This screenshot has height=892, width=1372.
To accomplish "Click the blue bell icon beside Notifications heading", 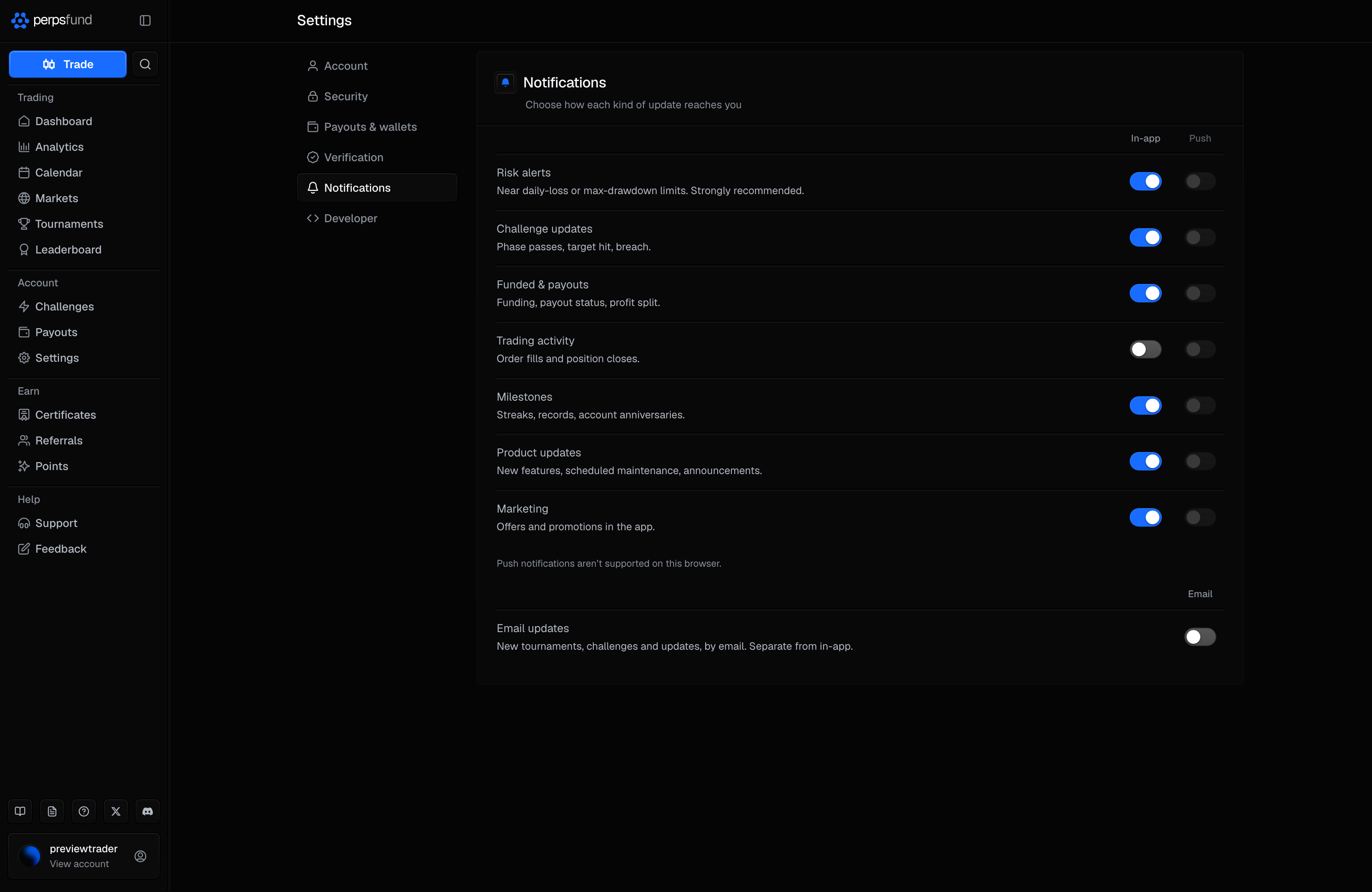I will click(x=505, y=82).
